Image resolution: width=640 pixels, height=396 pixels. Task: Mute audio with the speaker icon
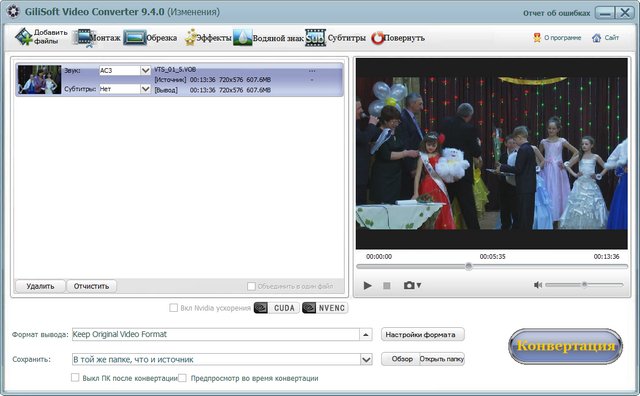pyautogui.click(x=538, y=285)
